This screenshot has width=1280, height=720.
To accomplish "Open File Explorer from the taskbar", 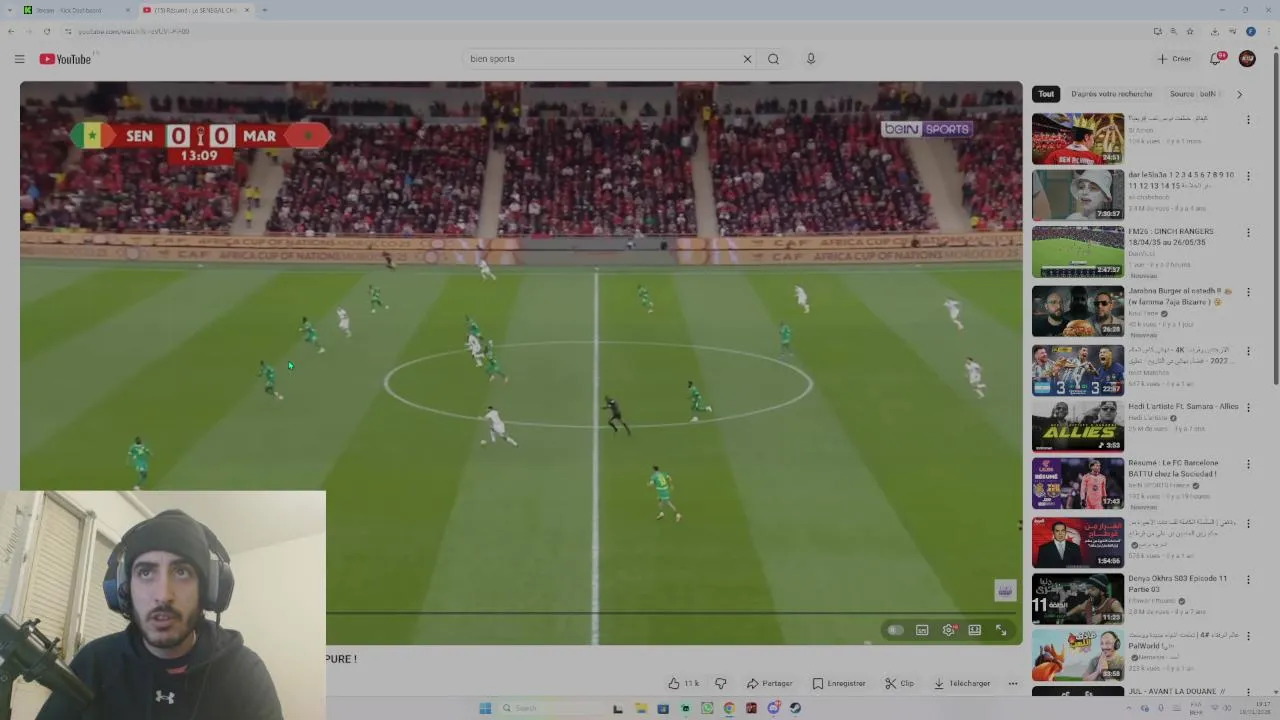I will pyautogui.click(x=641, y=708).
